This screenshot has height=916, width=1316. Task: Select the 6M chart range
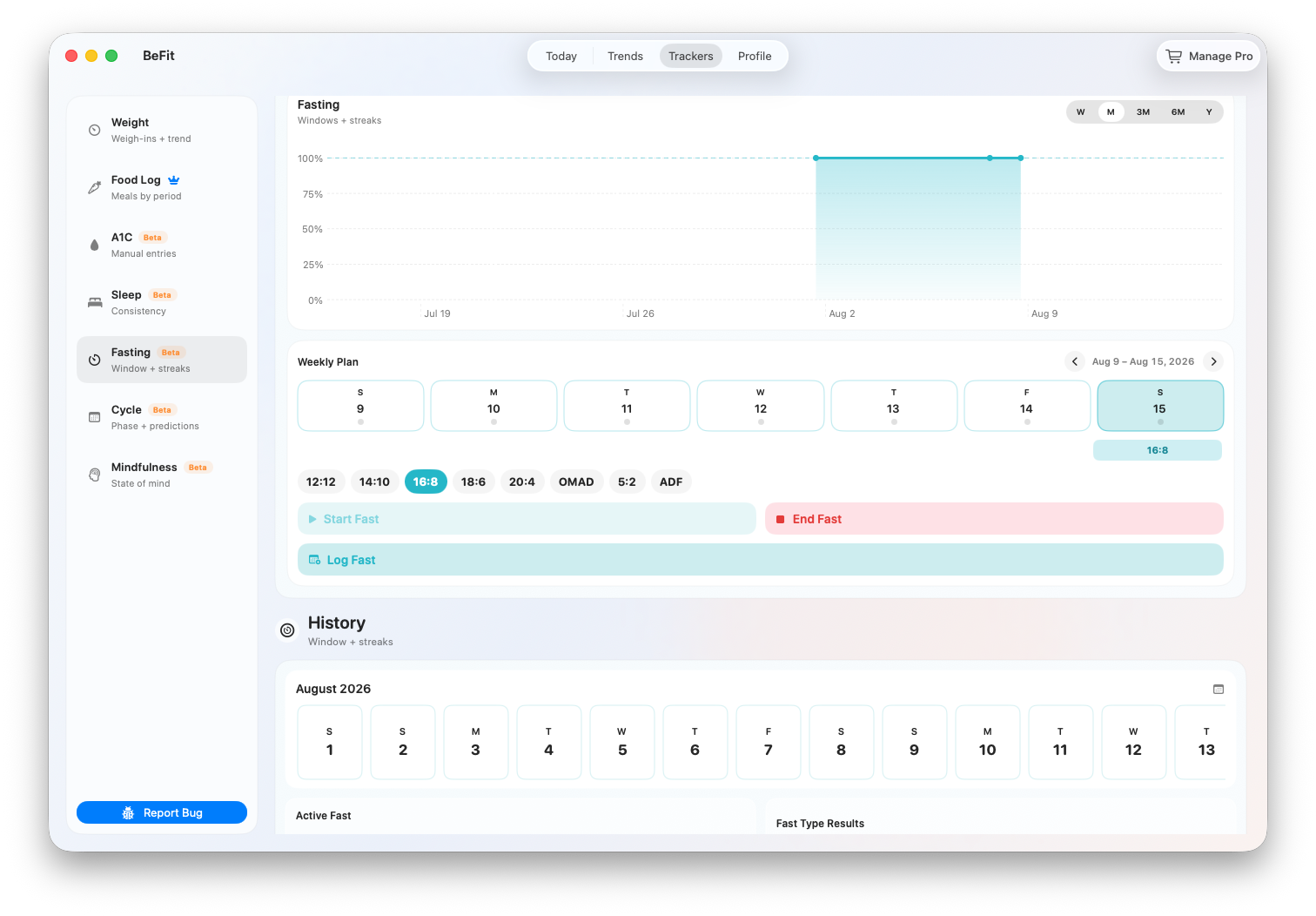click(x=1178, y=112)
